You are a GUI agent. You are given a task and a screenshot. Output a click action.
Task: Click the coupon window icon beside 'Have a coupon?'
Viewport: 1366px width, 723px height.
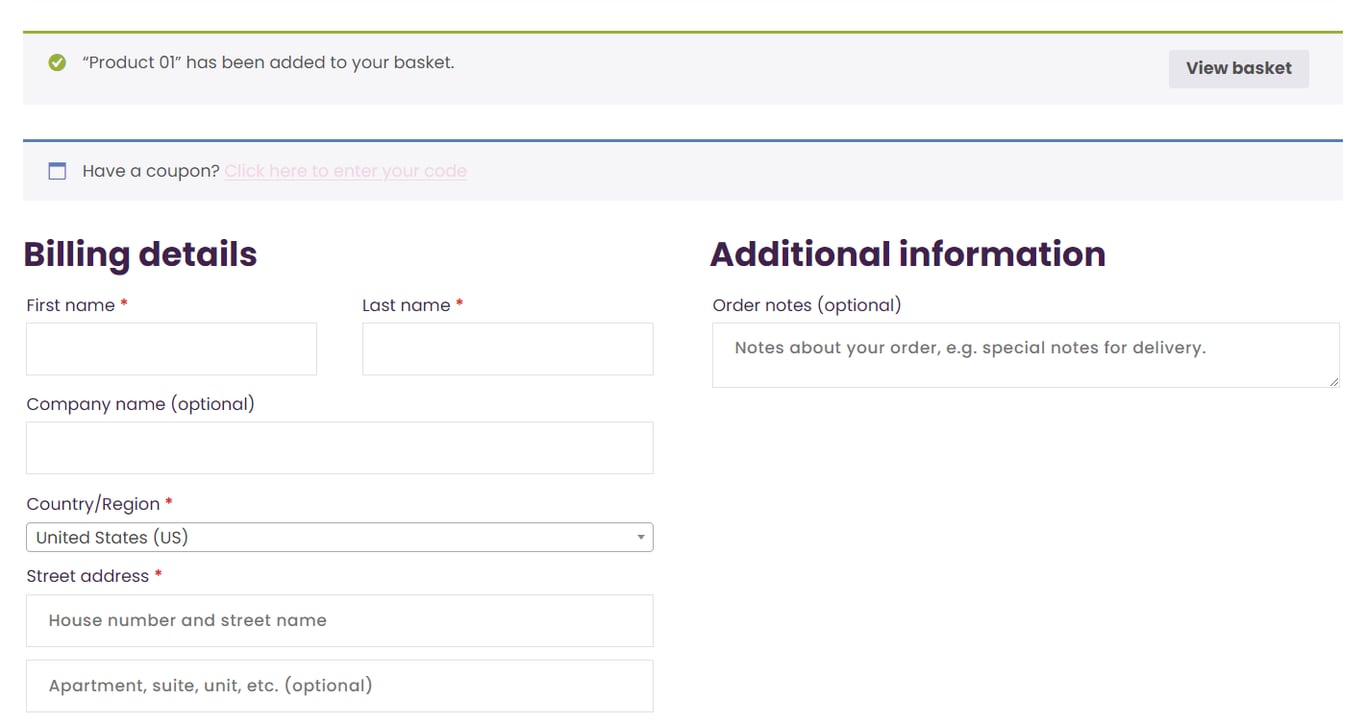click(x=57, y=170)
